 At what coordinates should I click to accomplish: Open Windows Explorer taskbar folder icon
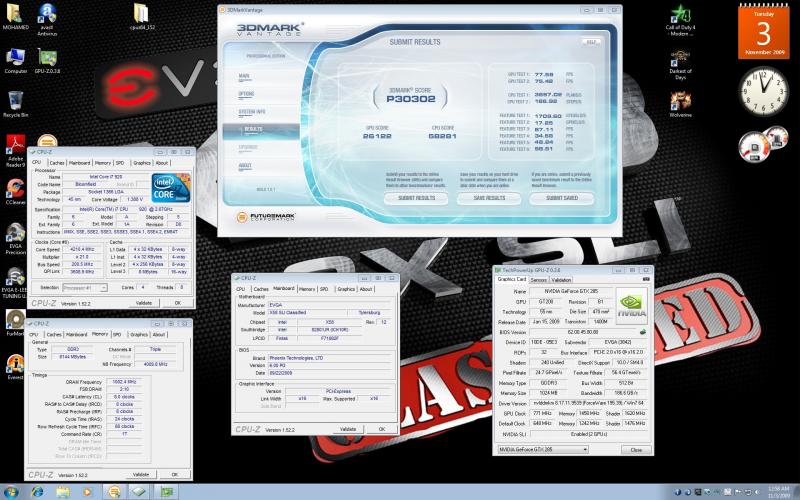[63, 492]
